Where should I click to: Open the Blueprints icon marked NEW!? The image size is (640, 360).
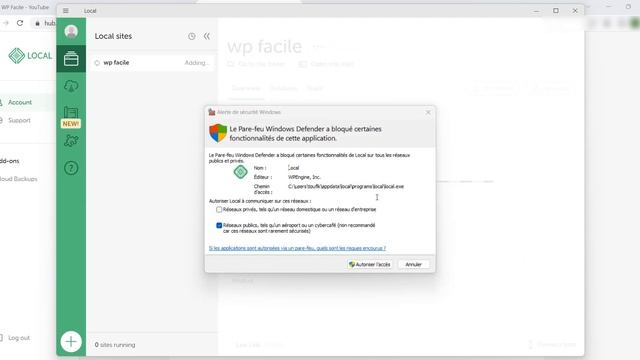tap(71, 117)
